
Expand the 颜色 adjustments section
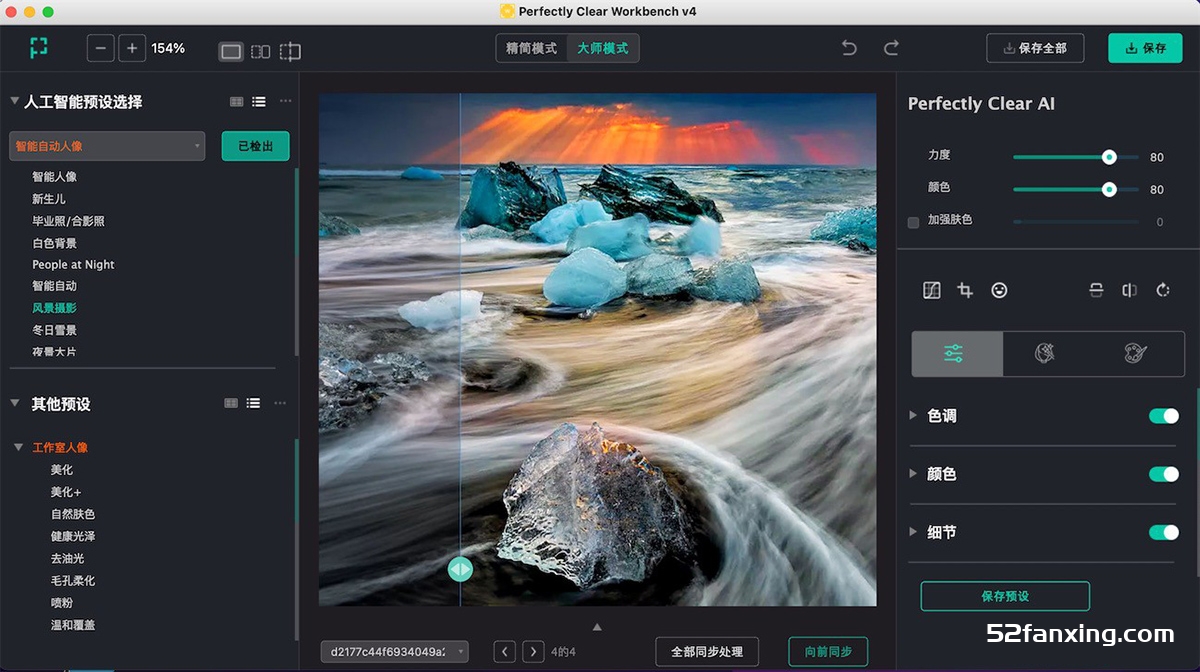click(912, 473)
